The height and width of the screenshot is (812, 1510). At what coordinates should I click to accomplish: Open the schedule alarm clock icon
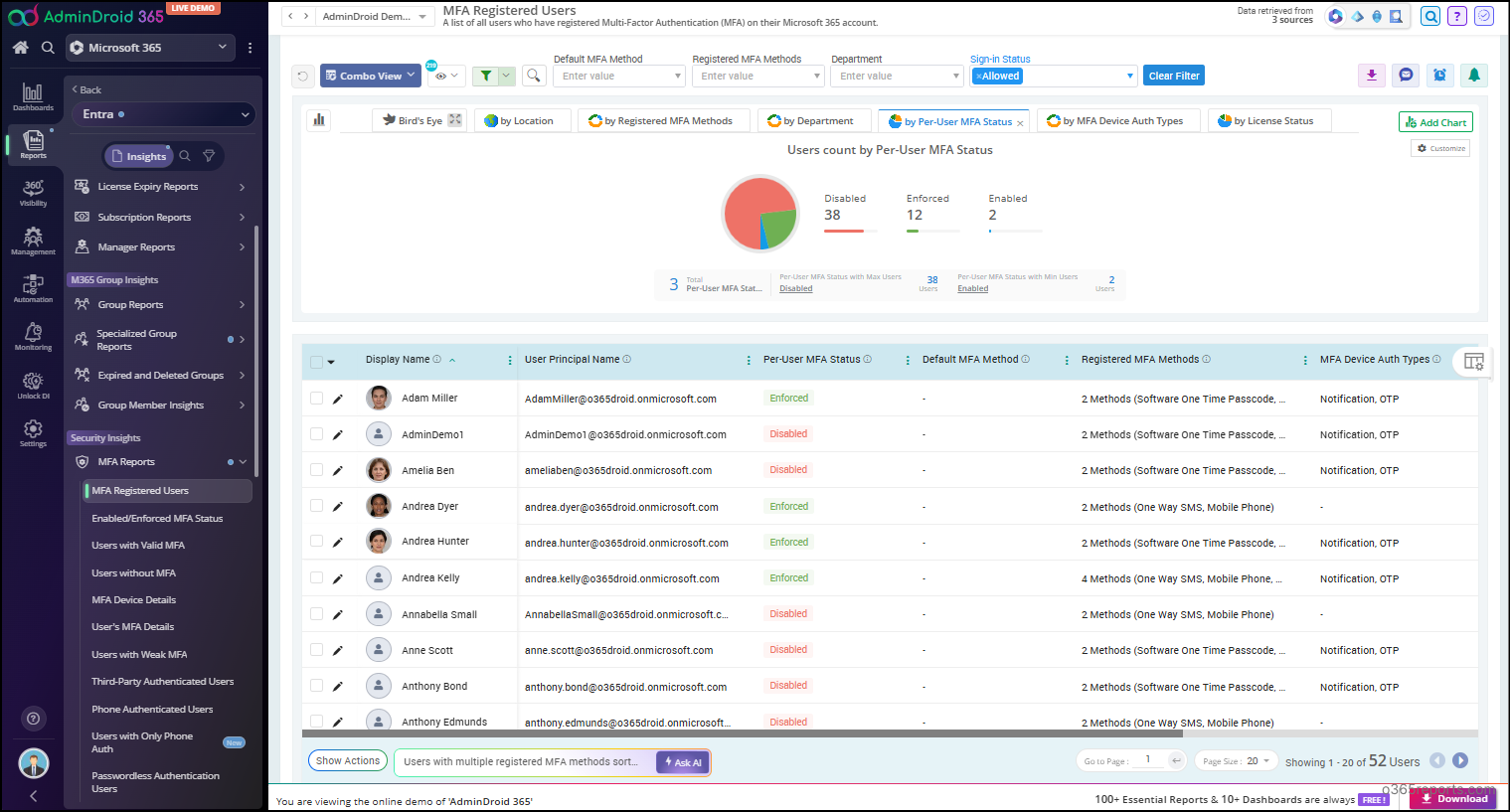tap(1439, 76)
